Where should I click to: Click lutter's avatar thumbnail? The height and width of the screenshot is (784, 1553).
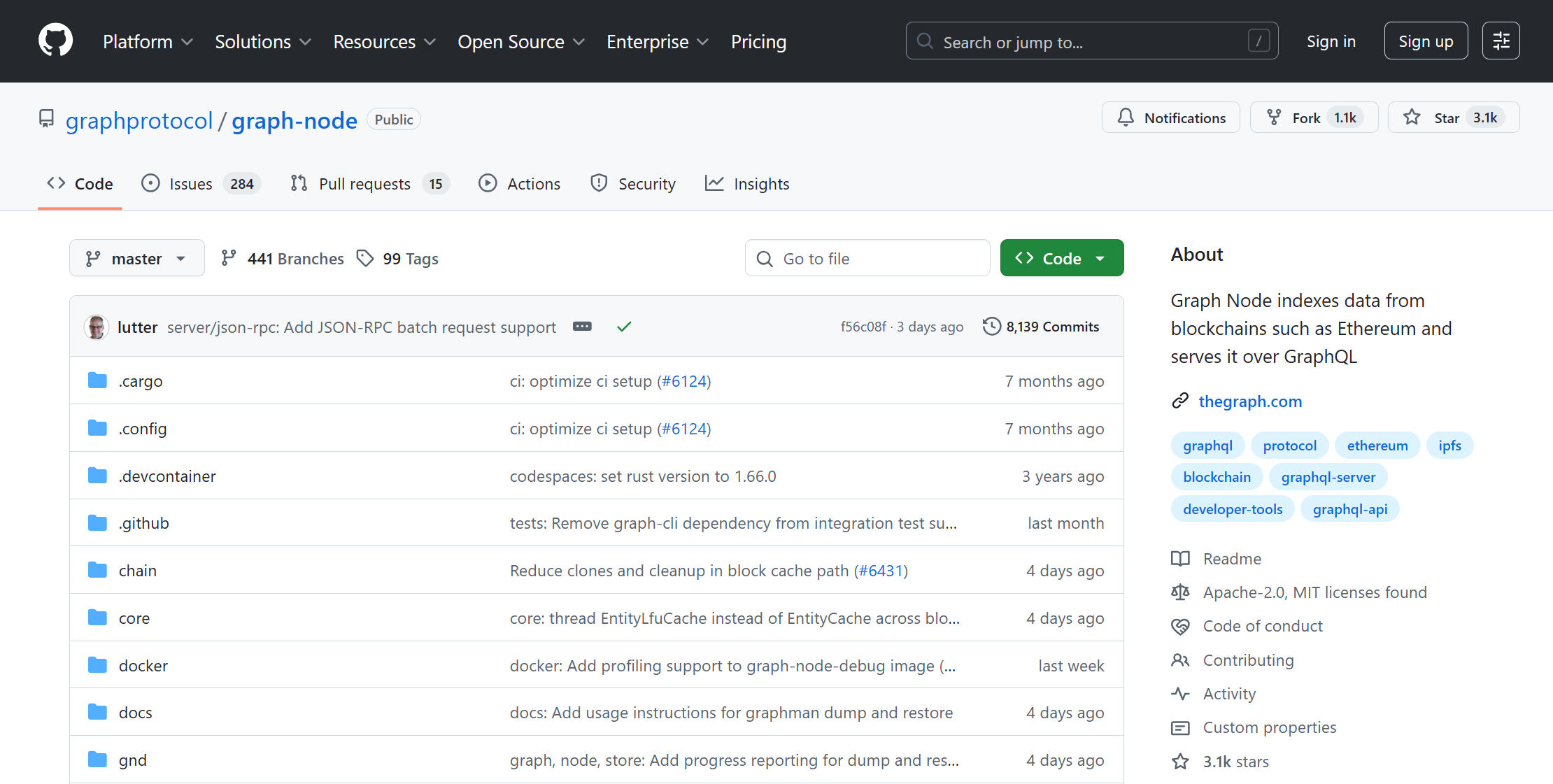click(97, 327)
